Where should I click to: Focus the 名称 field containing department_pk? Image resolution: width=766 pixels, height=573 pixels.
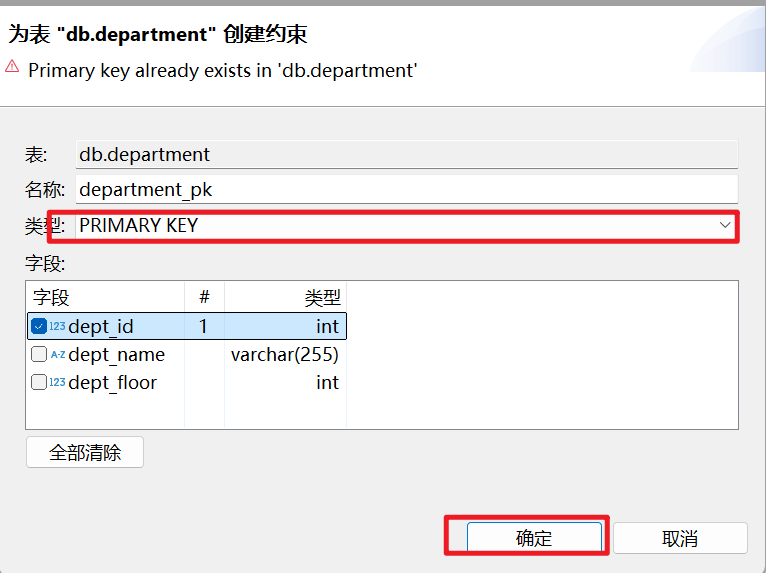(x=406, y=190)
